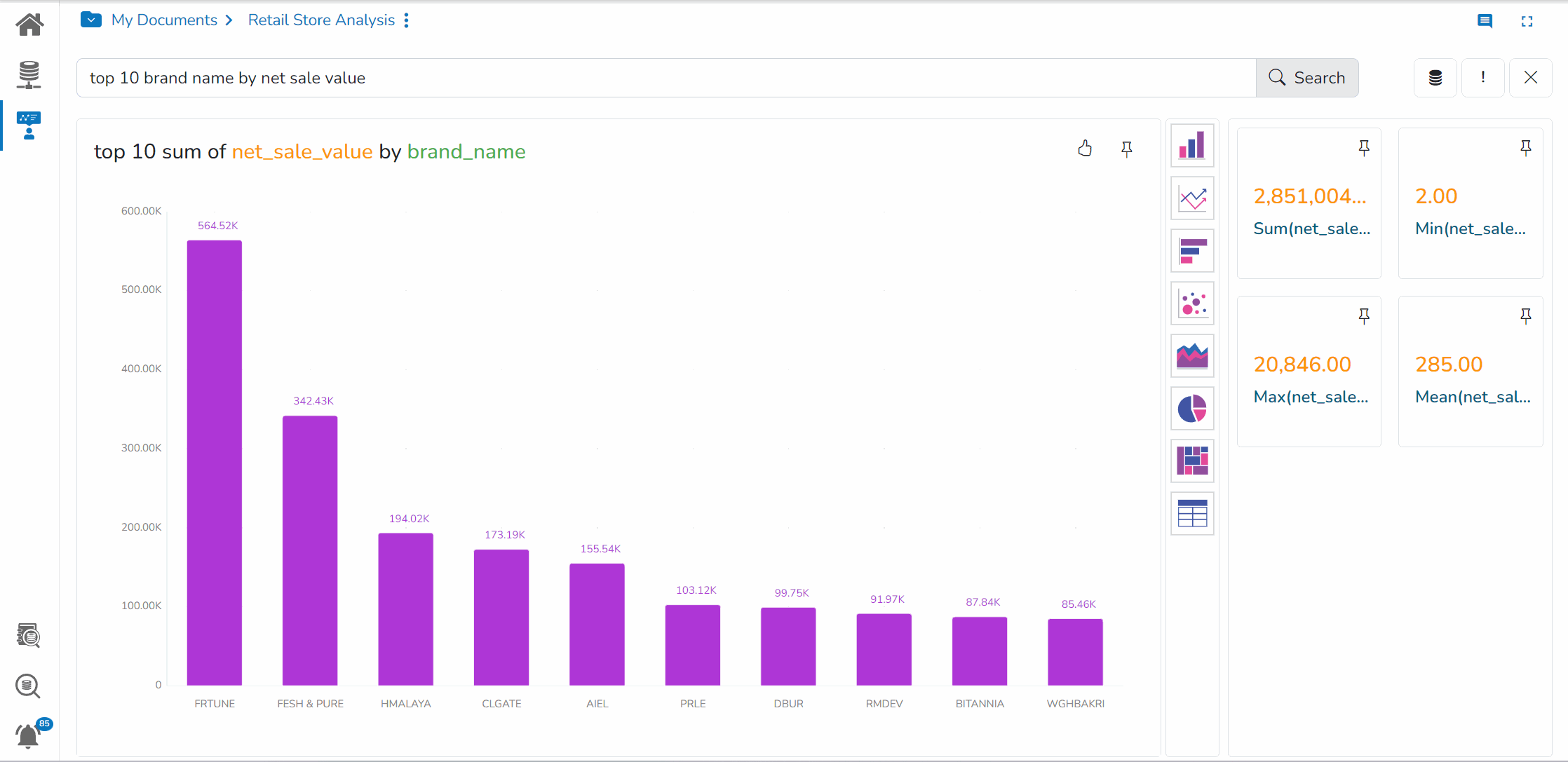
Task: Open the three-dot menu beside Retail Store Analysis
Action: tap(407, 20)
